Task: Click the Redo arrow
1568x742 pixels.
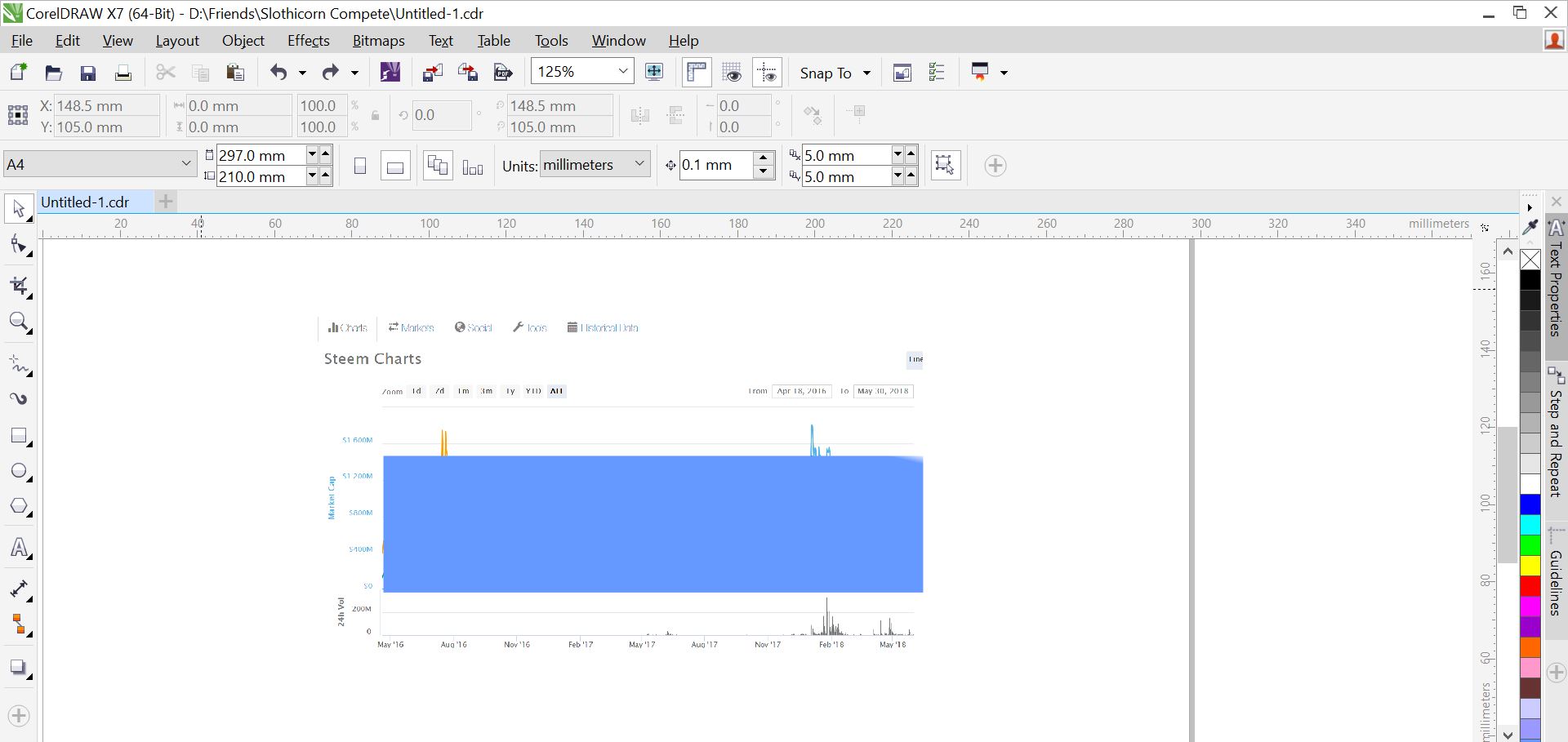Action: tap(331, 73)
